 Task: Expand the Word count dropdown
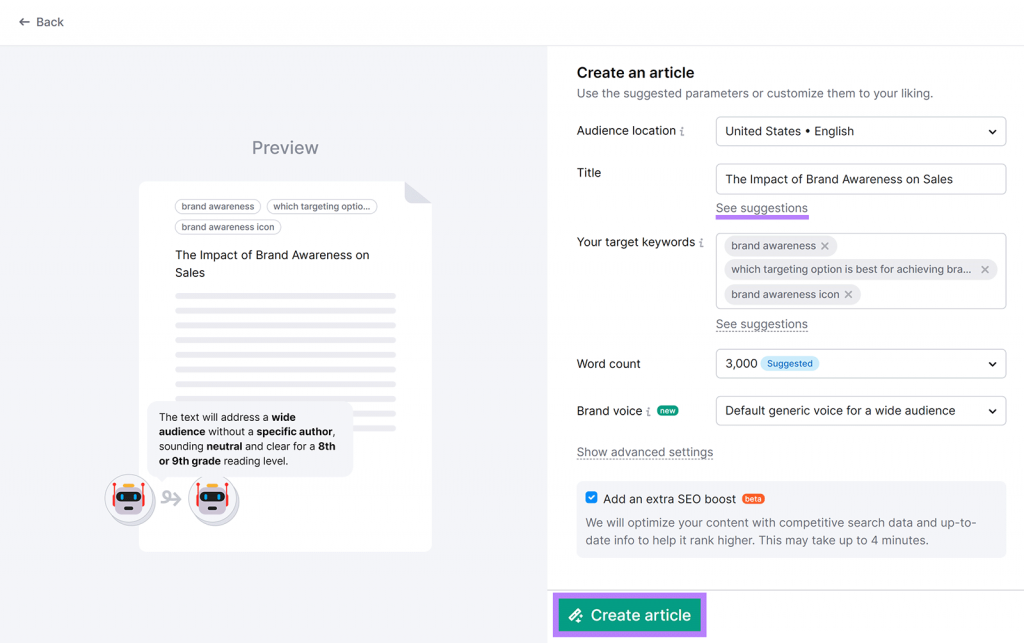point(860,364)
